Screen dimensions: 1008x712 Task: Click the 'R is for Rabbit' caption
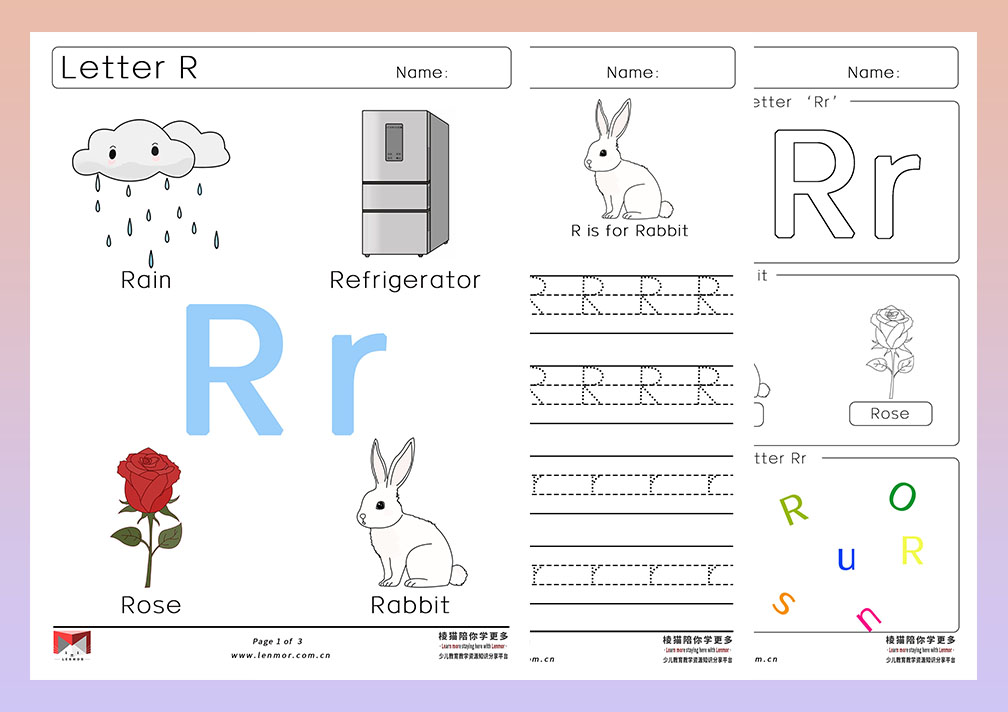629,231
